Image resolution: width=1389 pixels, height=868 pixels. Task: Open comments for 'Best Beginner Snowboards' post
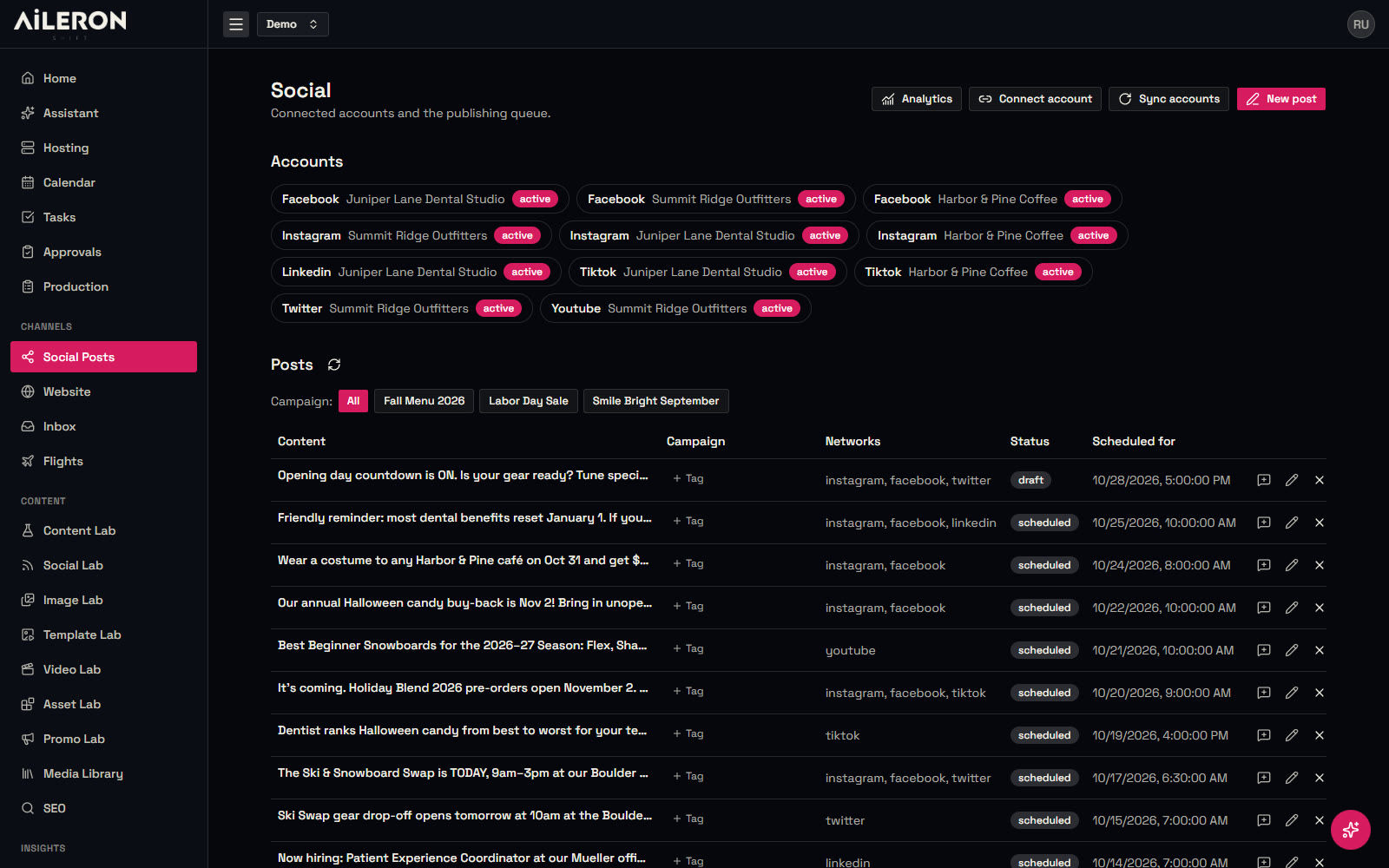pyautogui.click(x=1264, y=650)
